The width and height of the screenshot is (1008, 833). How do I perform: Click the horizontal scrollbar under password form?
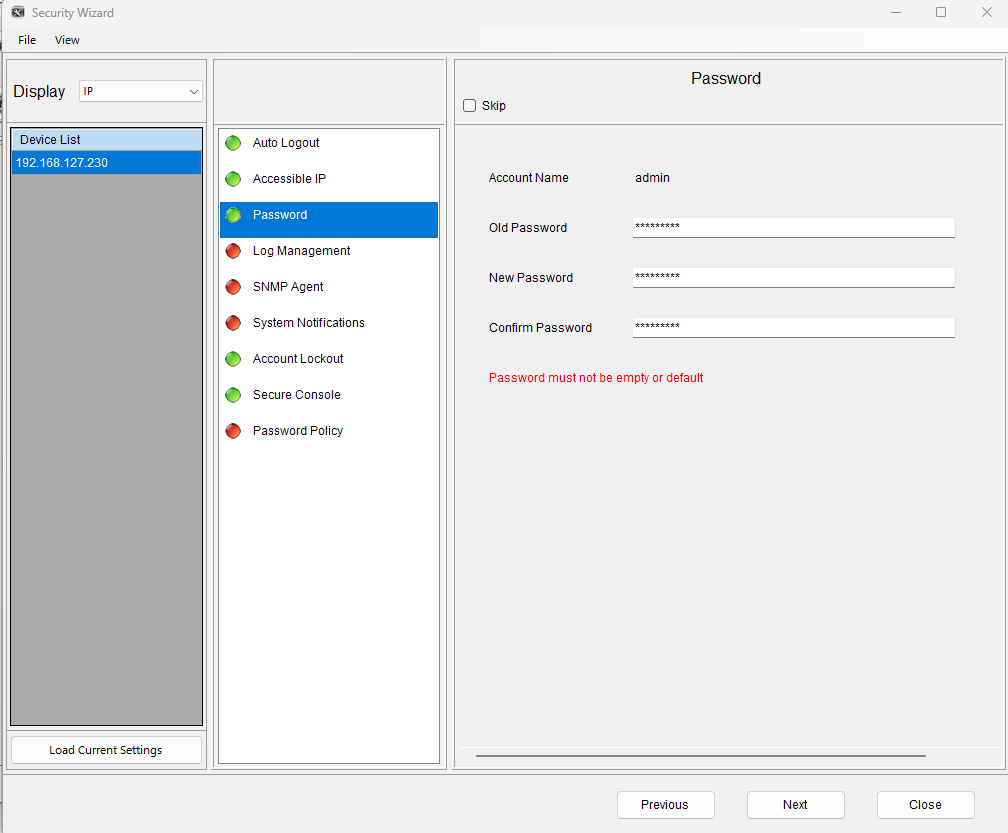(x=700, y=756)
